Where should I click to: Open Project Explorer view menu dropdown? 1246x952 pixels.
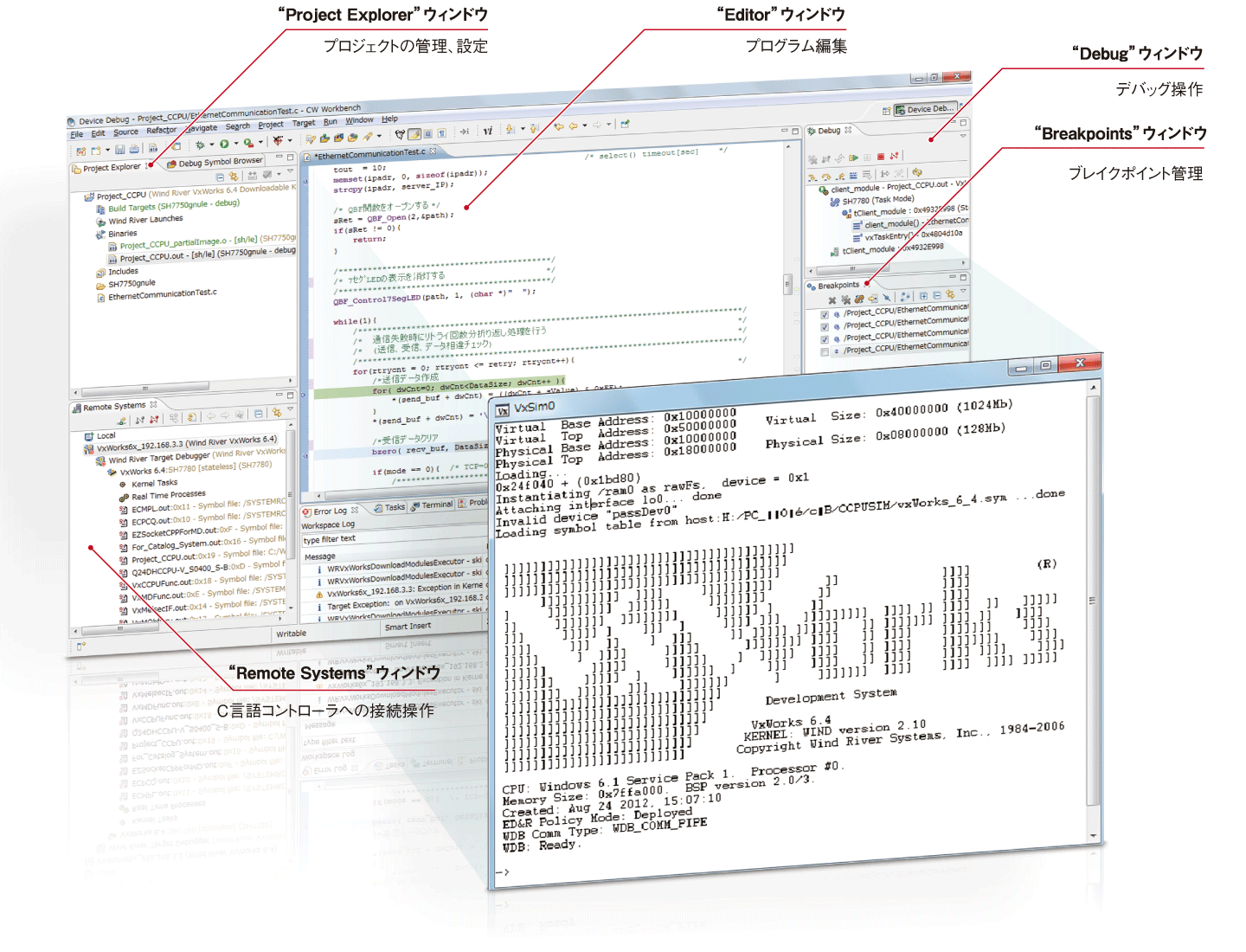(290, 172)
